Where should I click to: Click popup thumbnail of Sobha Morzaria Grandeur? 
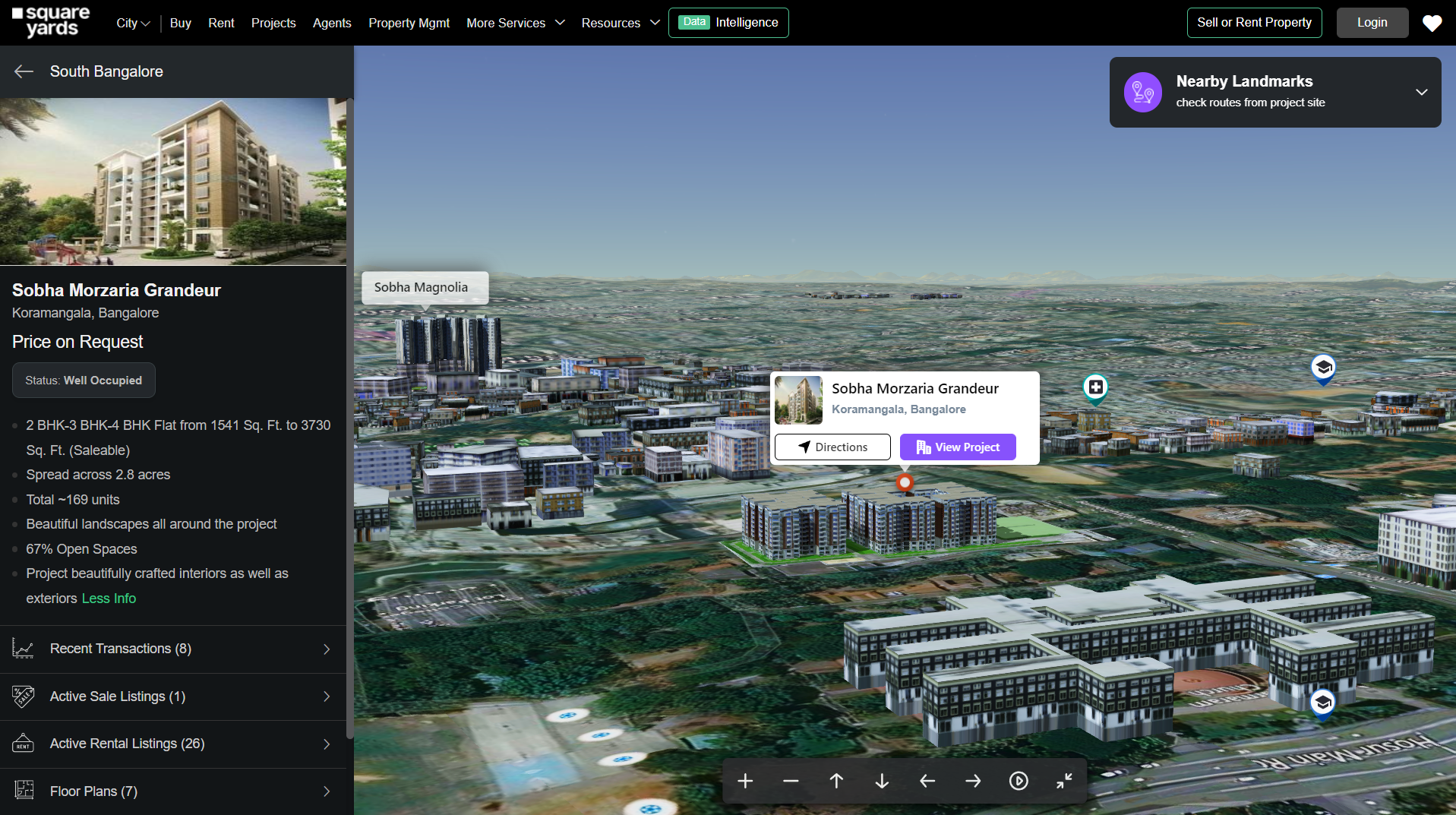(798, 400)
